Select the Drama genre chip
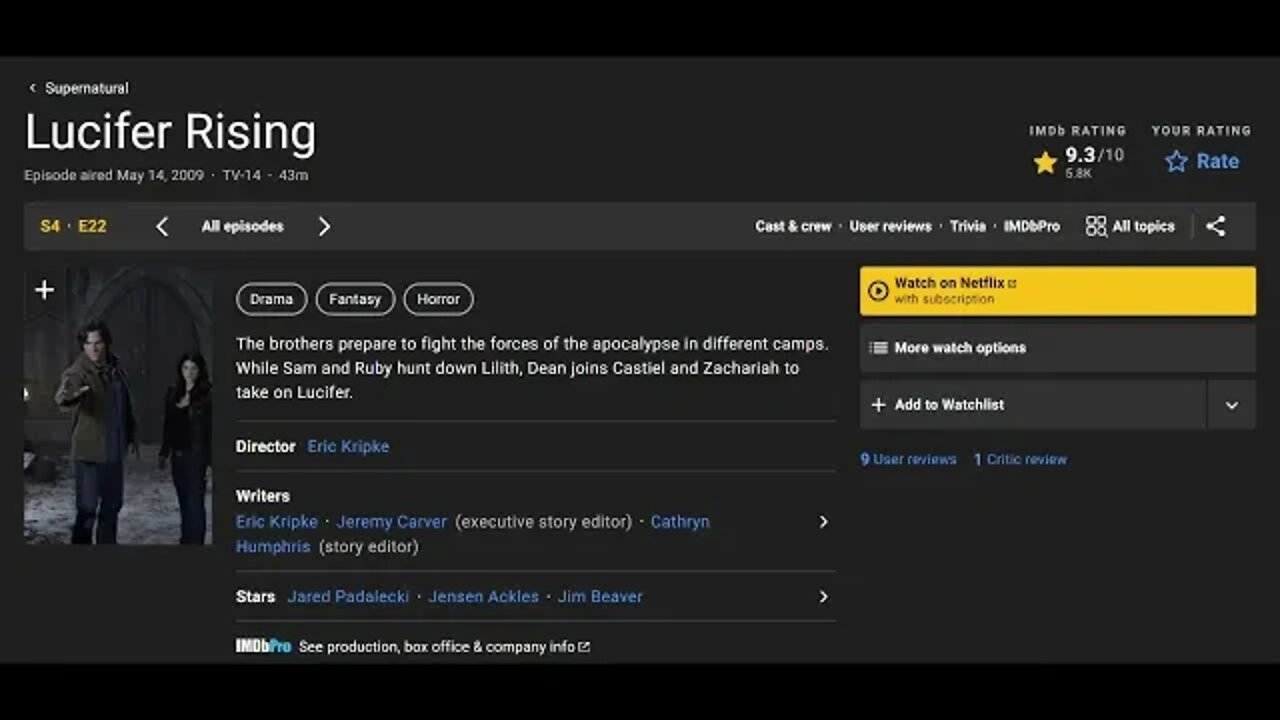The width and height of the screenshot is (1280, 720). 271,299
